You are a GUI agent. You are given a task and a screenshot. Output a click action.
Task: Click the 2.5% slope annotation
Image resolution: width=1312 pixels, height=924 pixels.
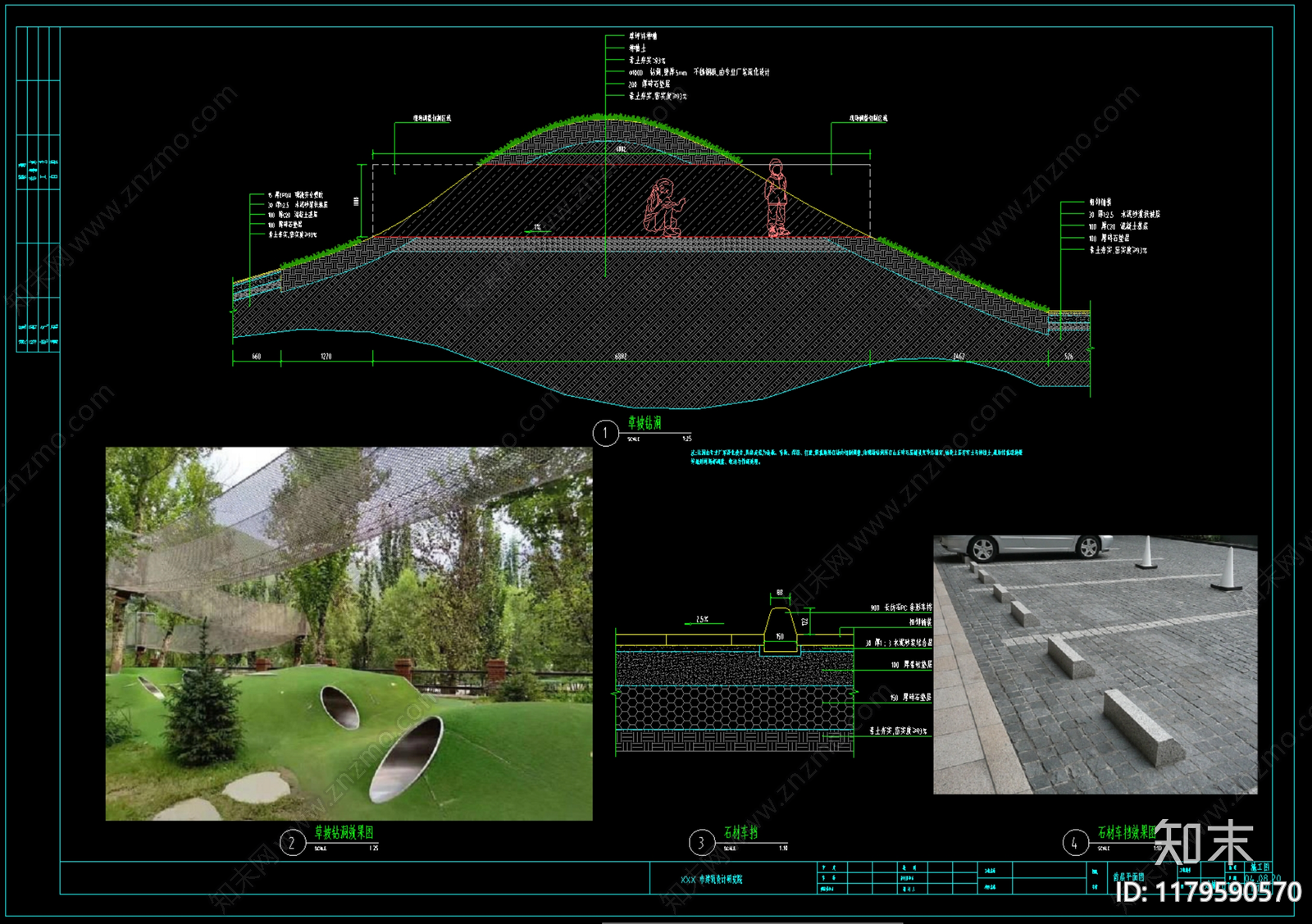click(x=702, y=619)
